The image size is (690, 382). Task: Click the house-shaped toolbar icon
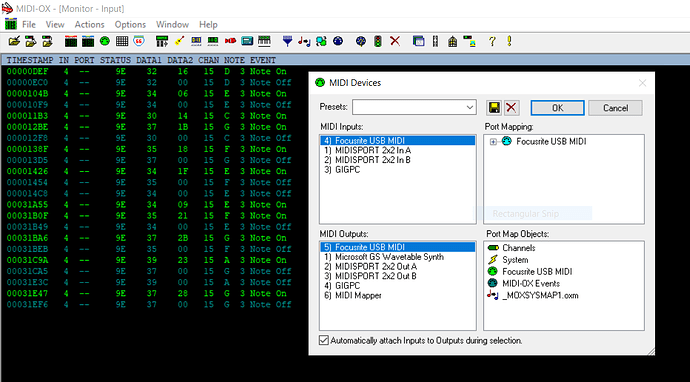tap(452, 41)
